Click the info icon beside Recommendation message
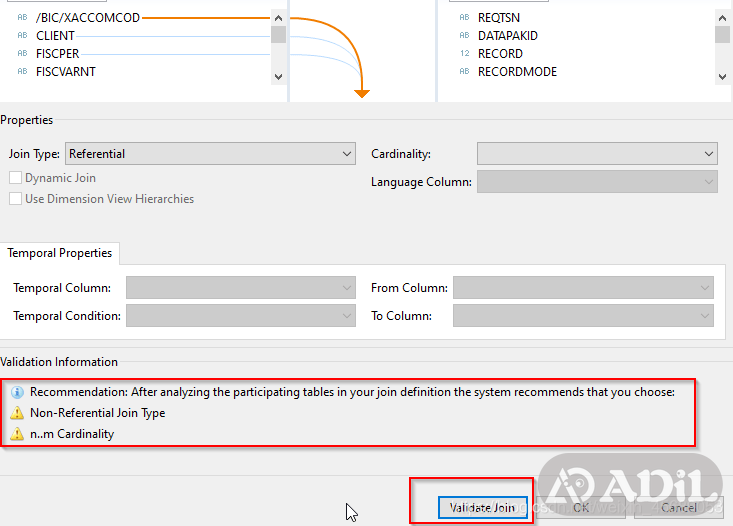733x526 pixels. click(17, 392)
